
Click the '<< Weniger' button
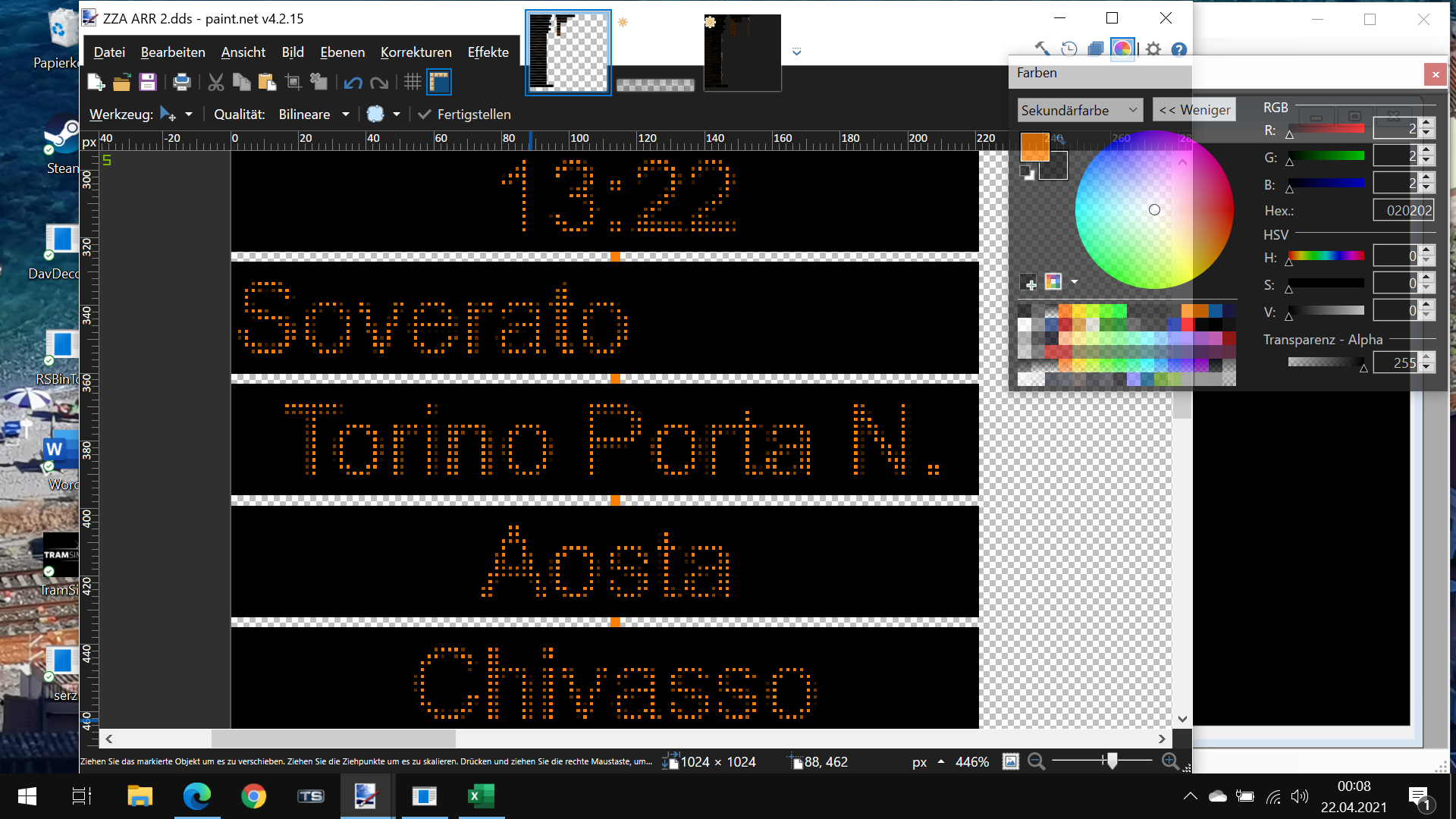coord(1194,110)
